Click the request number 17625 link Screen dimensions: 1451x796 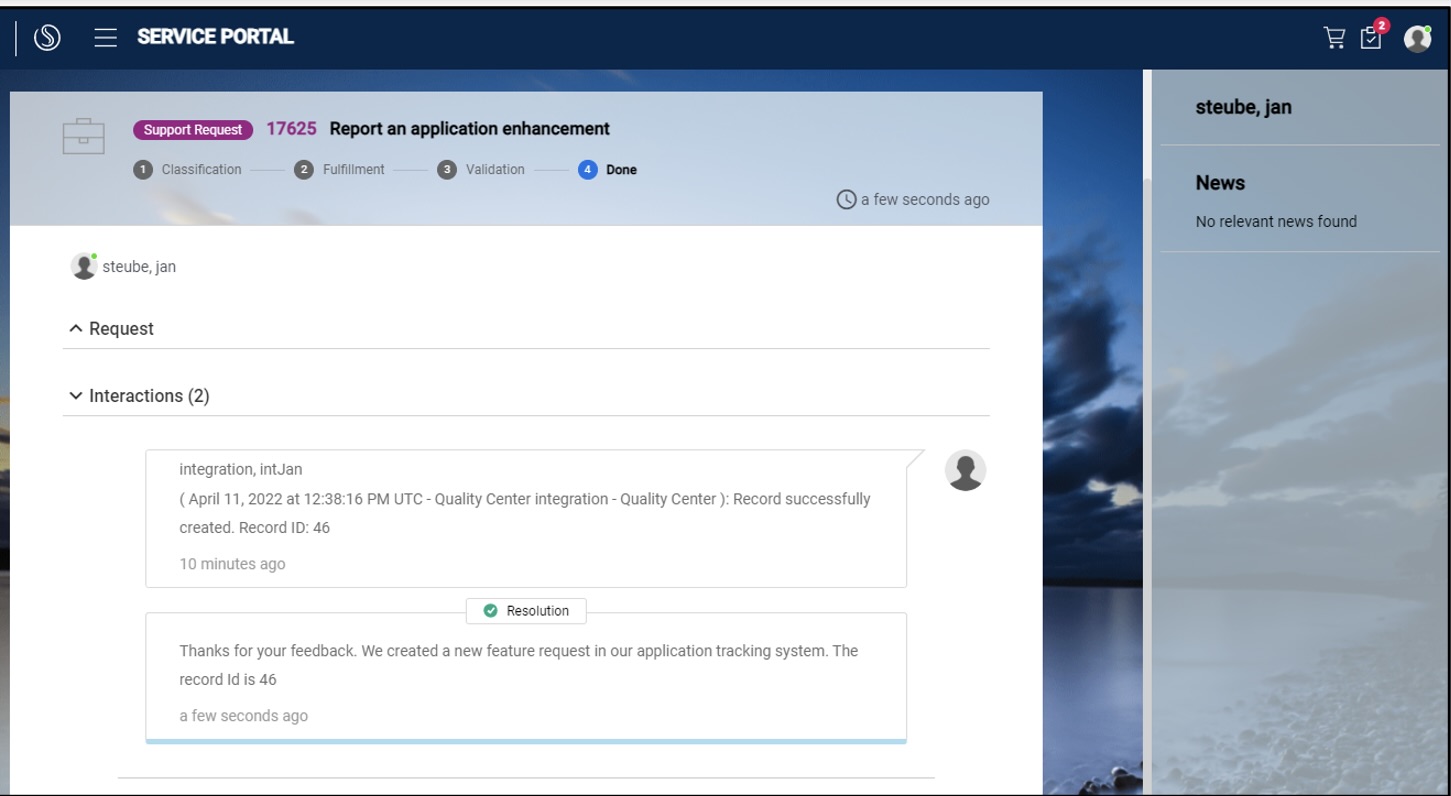[x=289, y=129]
